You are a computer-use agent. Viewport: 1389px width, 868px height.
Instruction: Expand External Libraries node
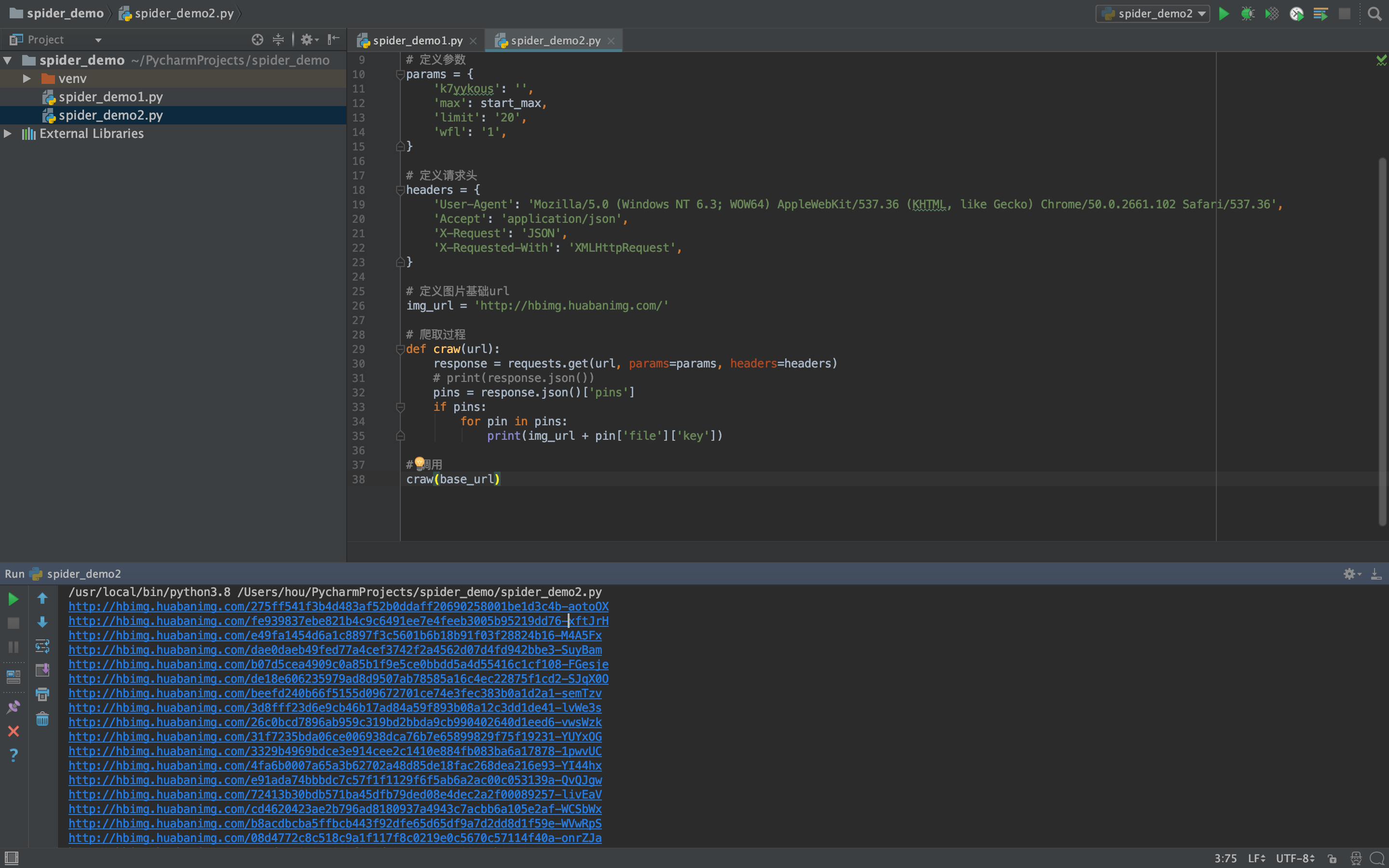click(8, 134)
